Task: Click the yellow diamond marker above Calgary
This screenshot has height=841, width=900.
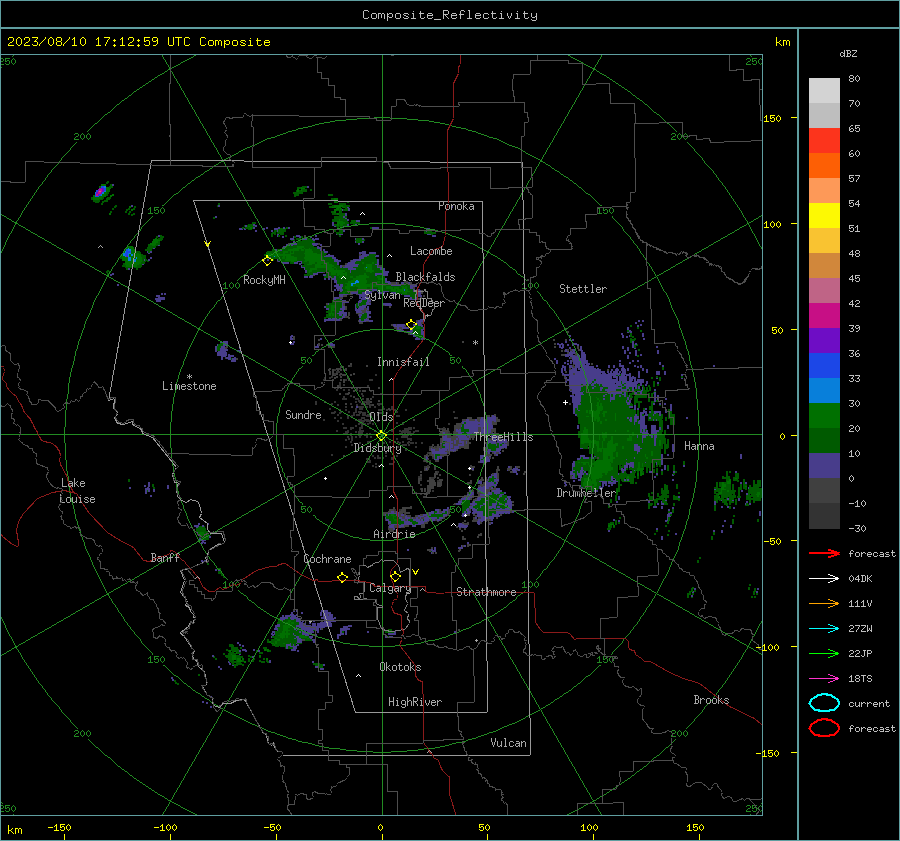Action: pyautogui.click(x=395, y=576)
